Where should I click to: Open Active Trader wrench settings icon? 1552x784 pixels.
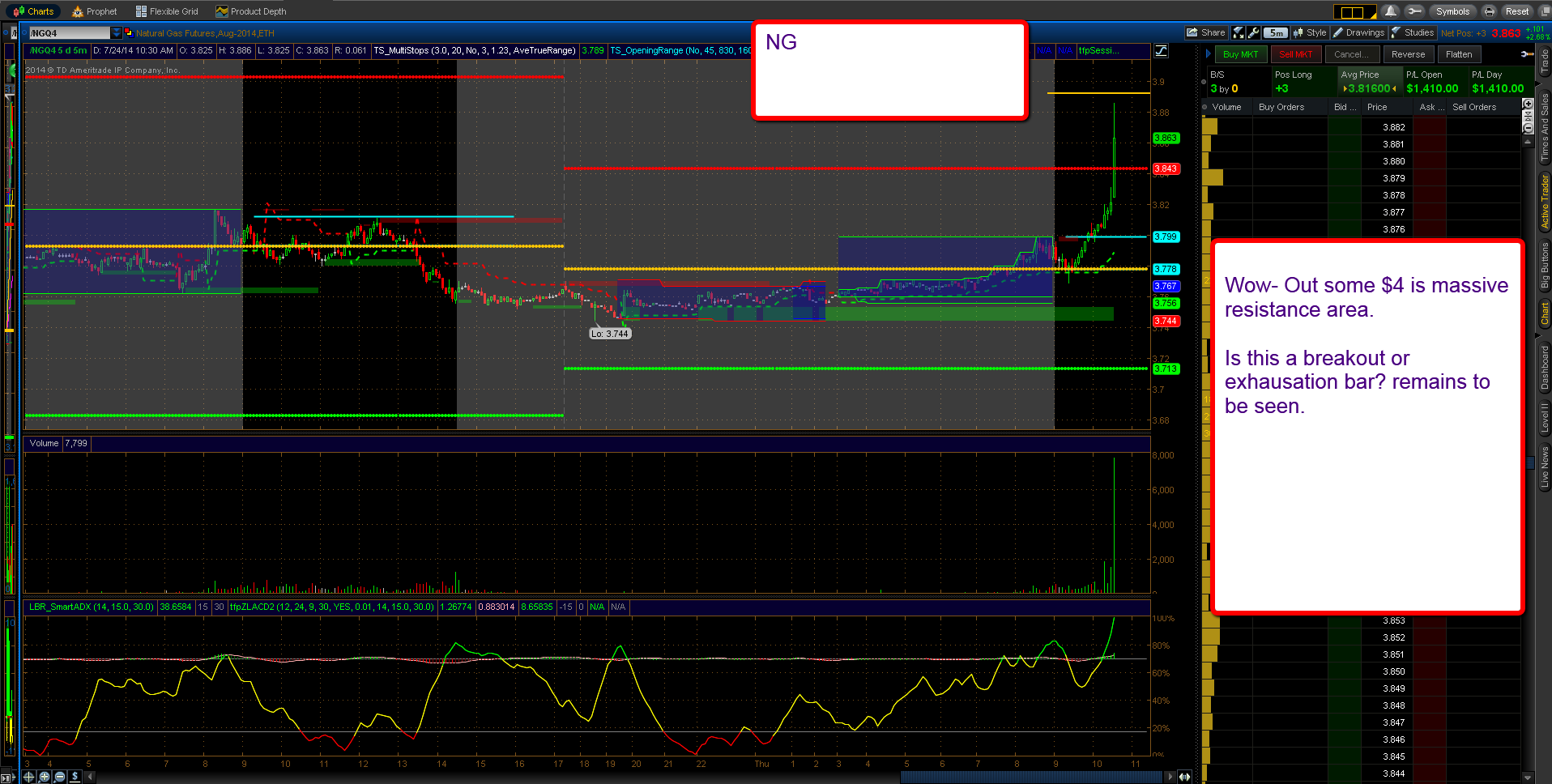pyautogui.click(x=1527, y=54)
